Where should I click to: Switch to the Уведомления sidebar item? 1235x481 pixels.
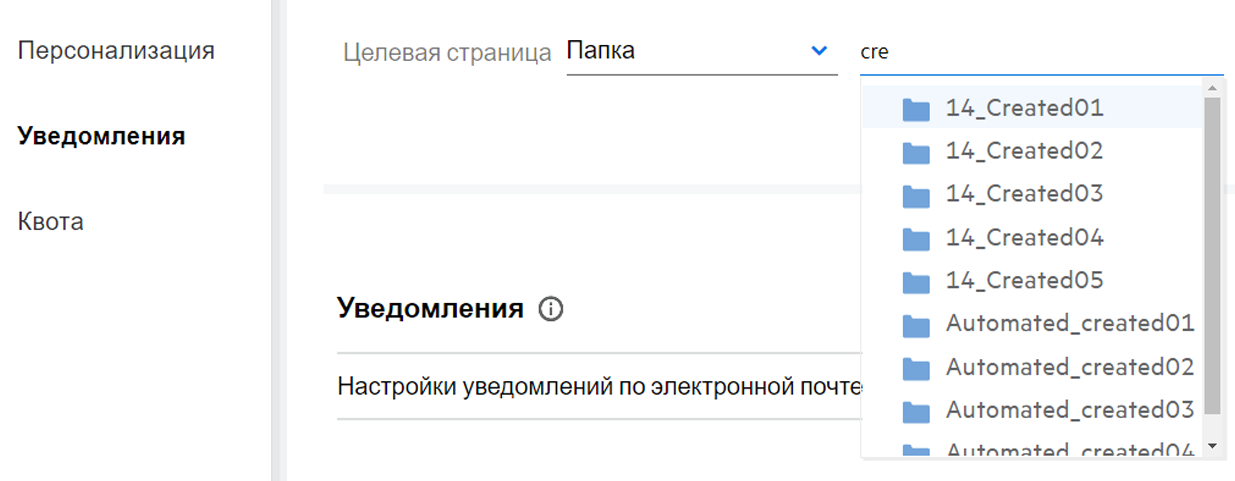click(x=101, y=136)
